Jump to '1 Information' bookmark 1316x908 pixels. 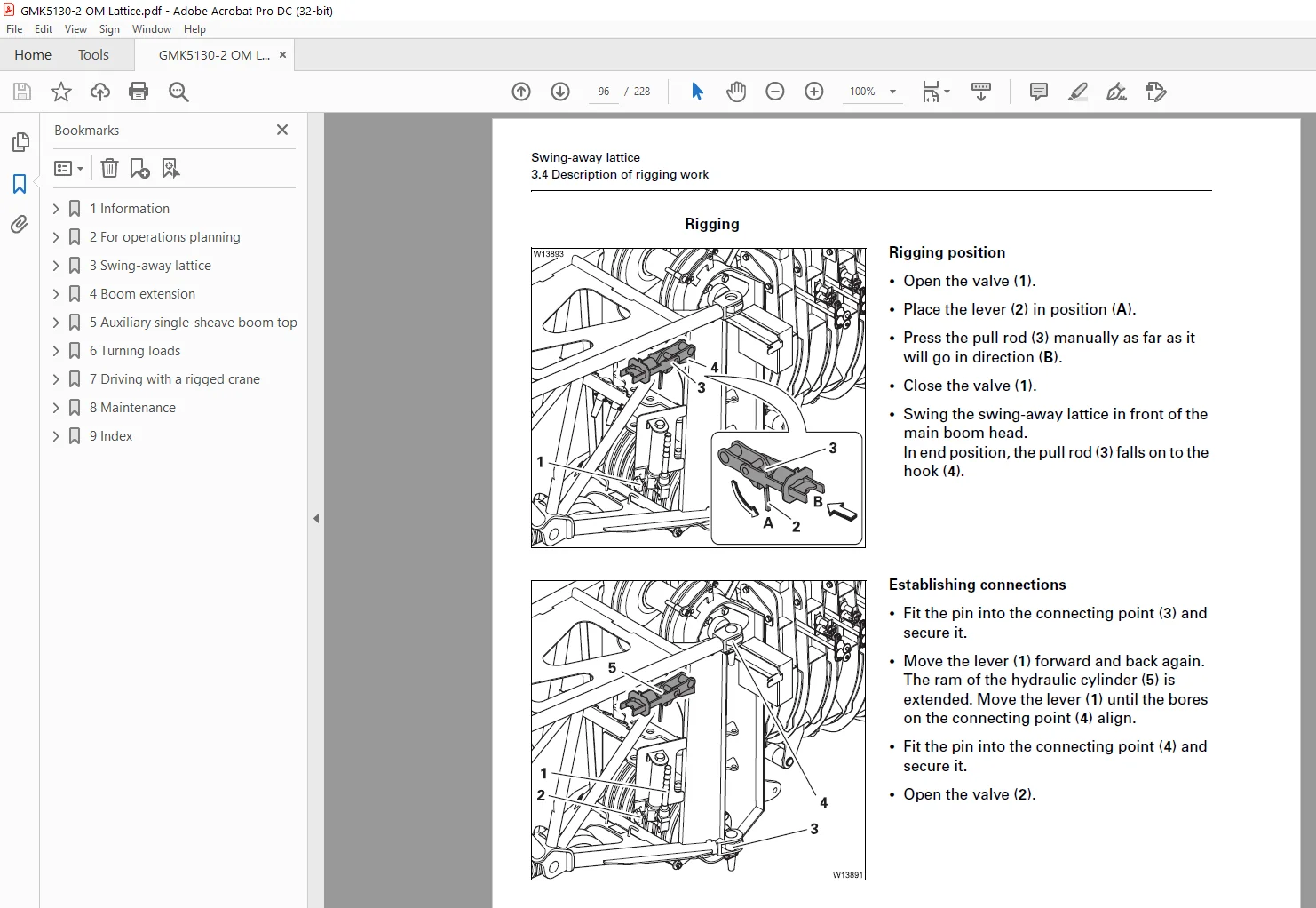(130, 209)
